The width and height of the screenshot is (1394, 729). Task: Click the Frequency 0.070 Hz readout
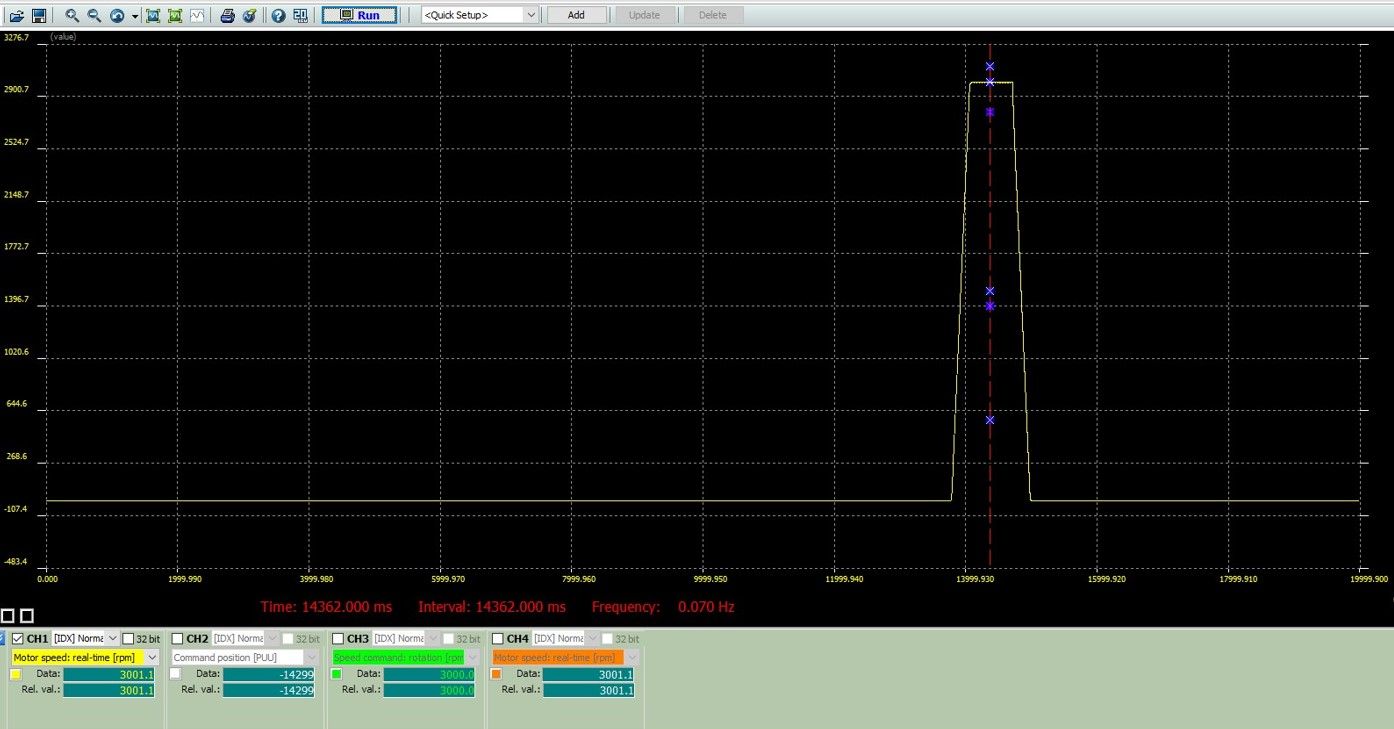click(663, 607)
